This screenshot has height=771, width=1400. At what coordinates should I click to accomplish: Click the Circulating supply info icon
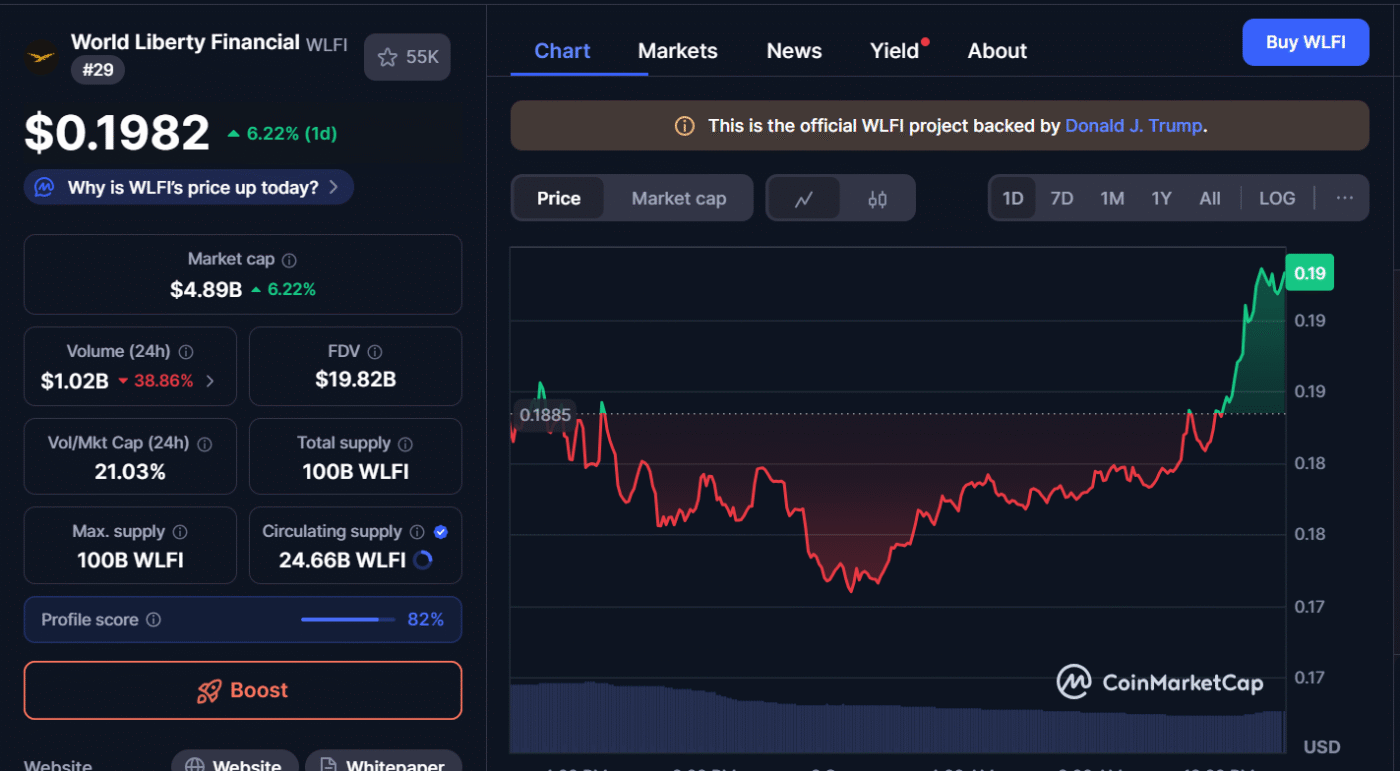417,532
